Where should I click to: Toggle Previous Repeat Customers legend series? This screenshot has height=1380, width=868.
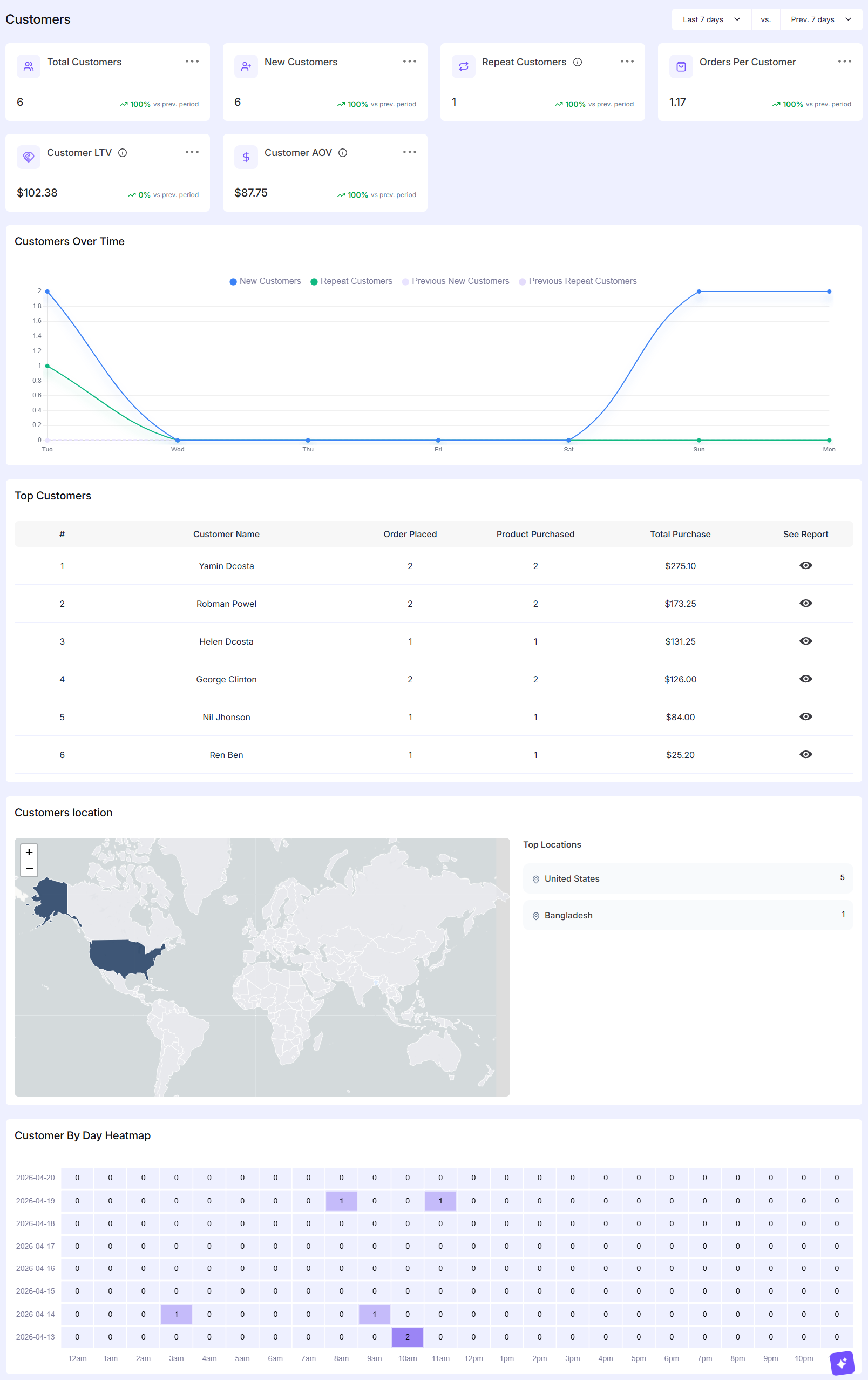[578, 281]
